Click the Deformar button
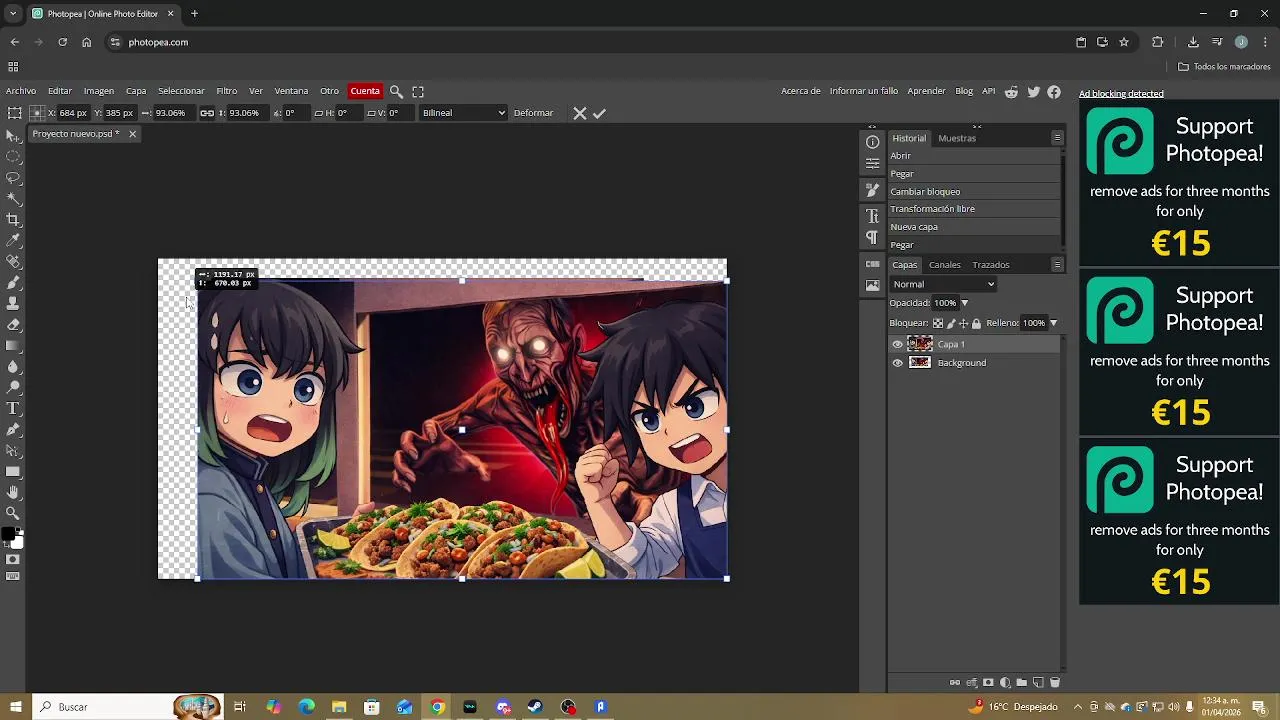 (533, 113)
